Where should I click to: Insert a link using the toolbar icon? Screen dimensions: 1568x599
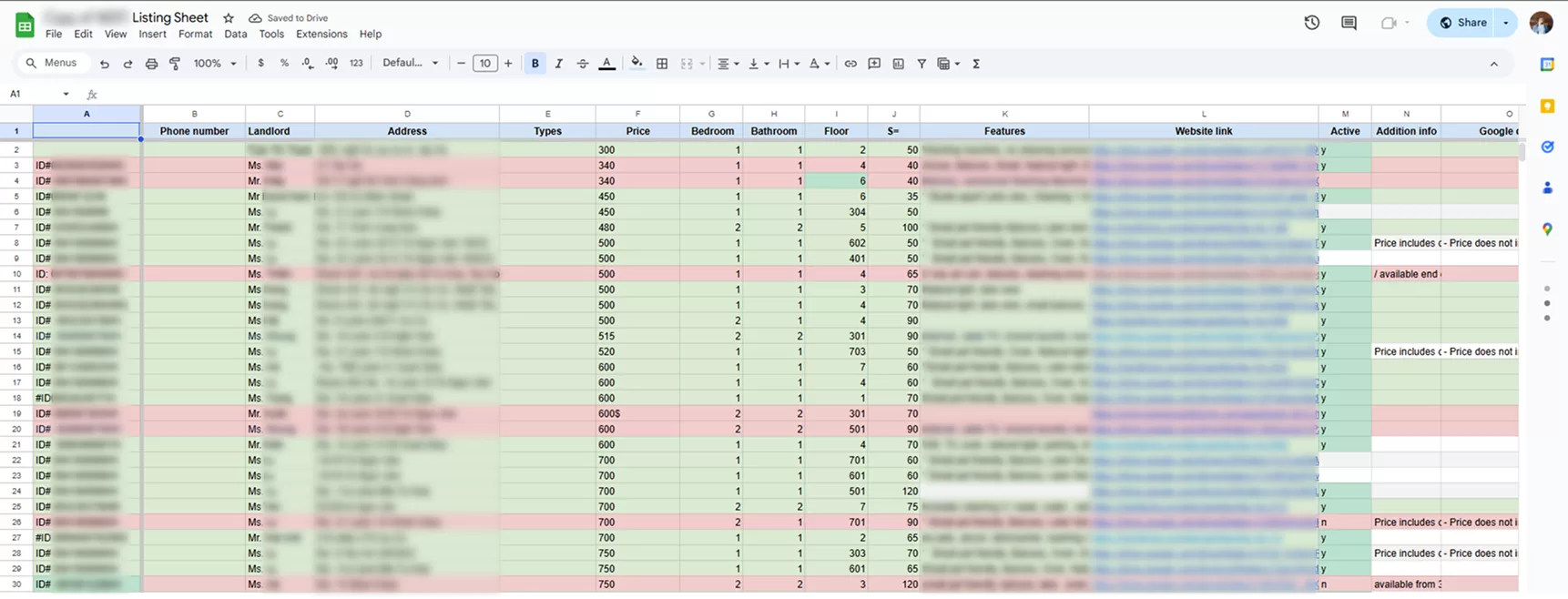pos(850,64)
